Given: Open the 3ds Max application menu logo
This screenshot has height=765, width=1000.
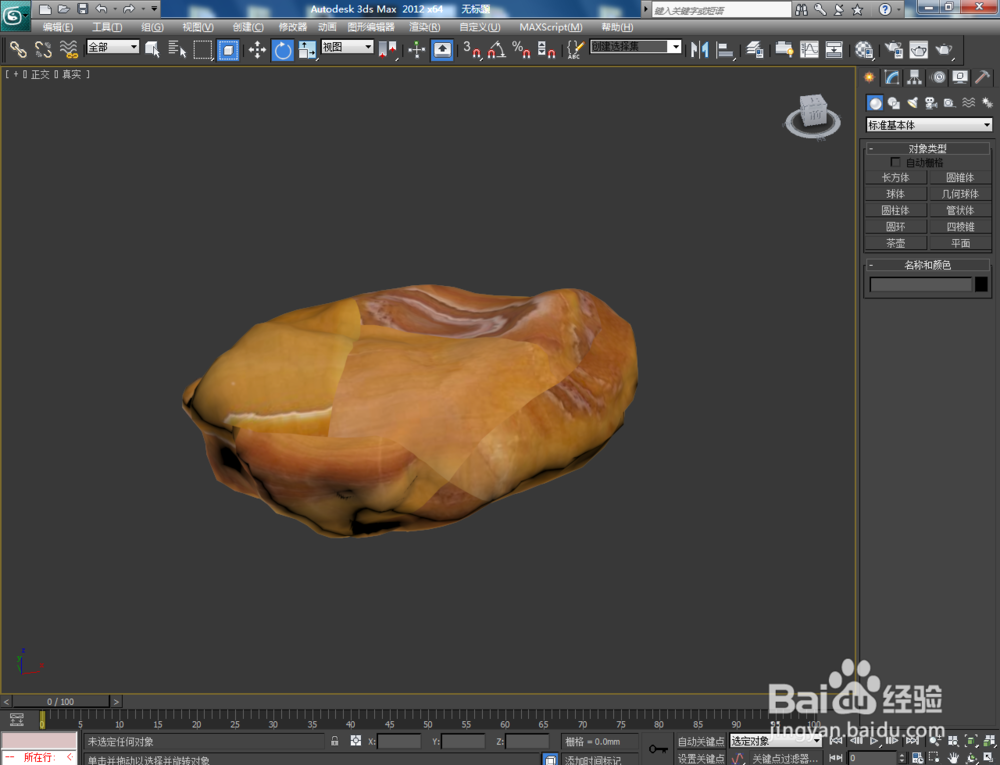Looking at the screenshot, I should 14,15.
